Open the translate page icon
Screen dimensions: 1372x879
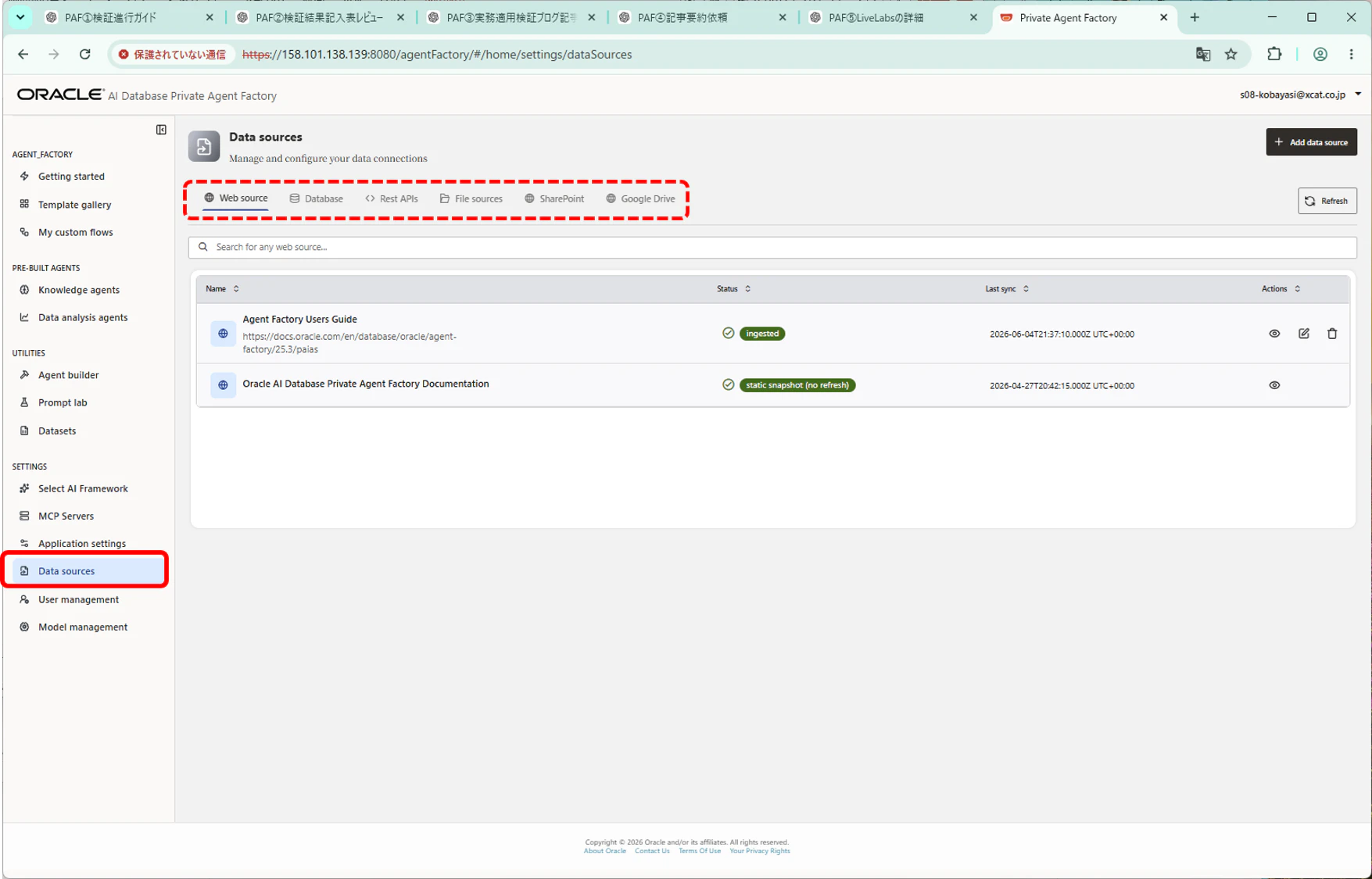1203,54
